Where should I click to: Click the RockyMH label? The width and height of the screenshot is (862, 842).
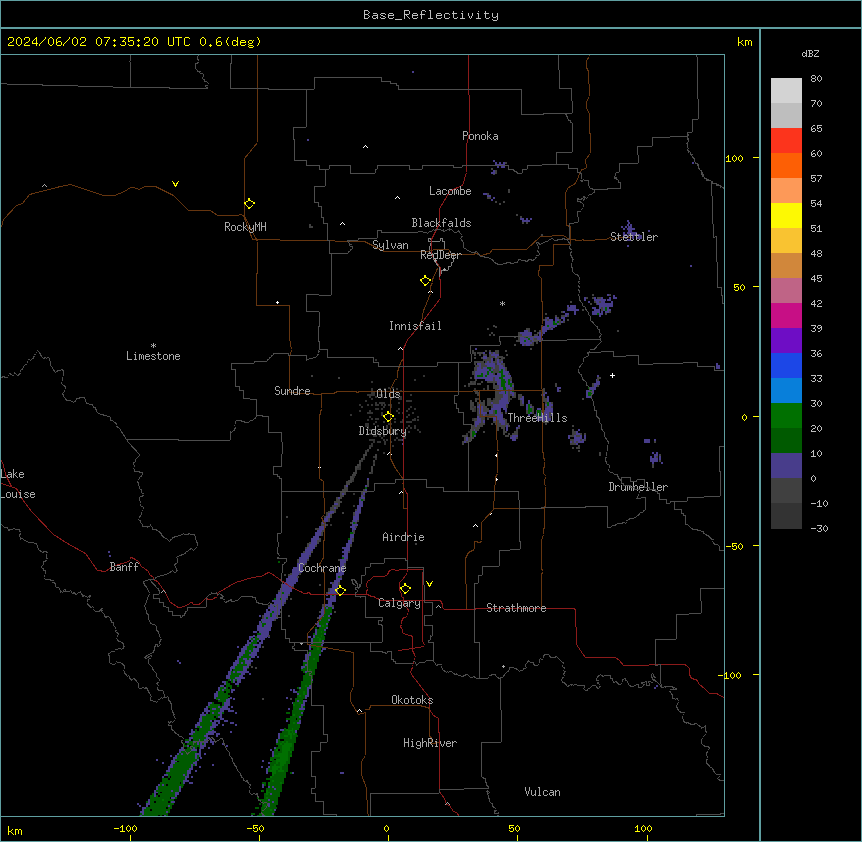[245, 227]
